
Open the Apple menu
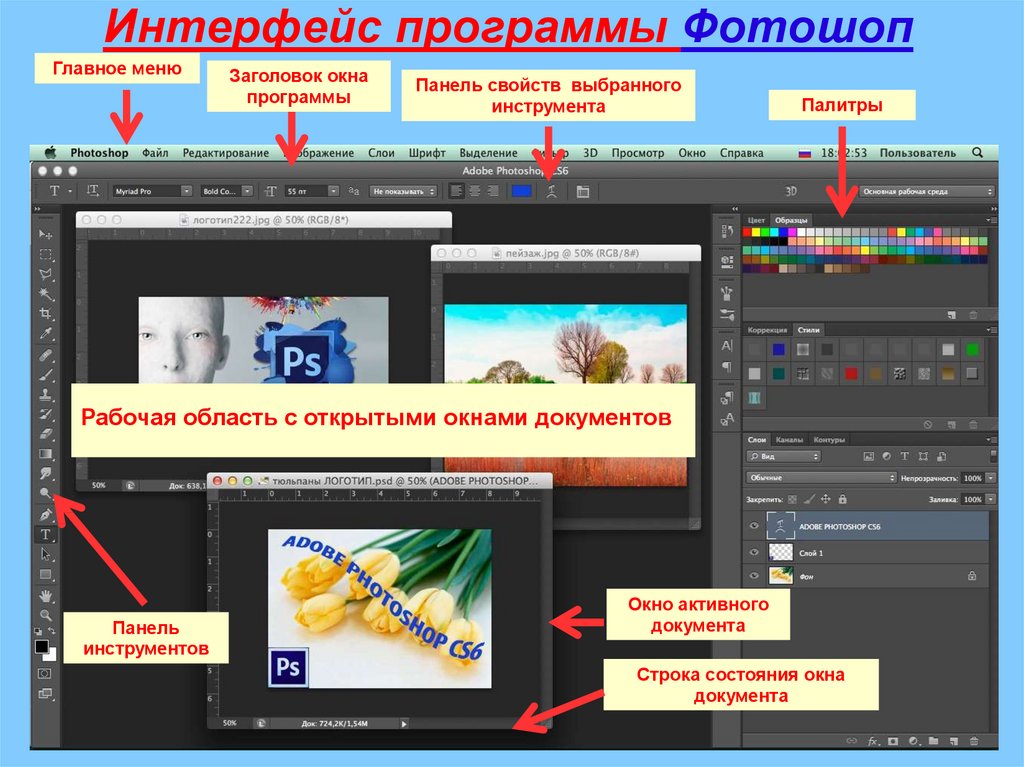pos(50,152)
